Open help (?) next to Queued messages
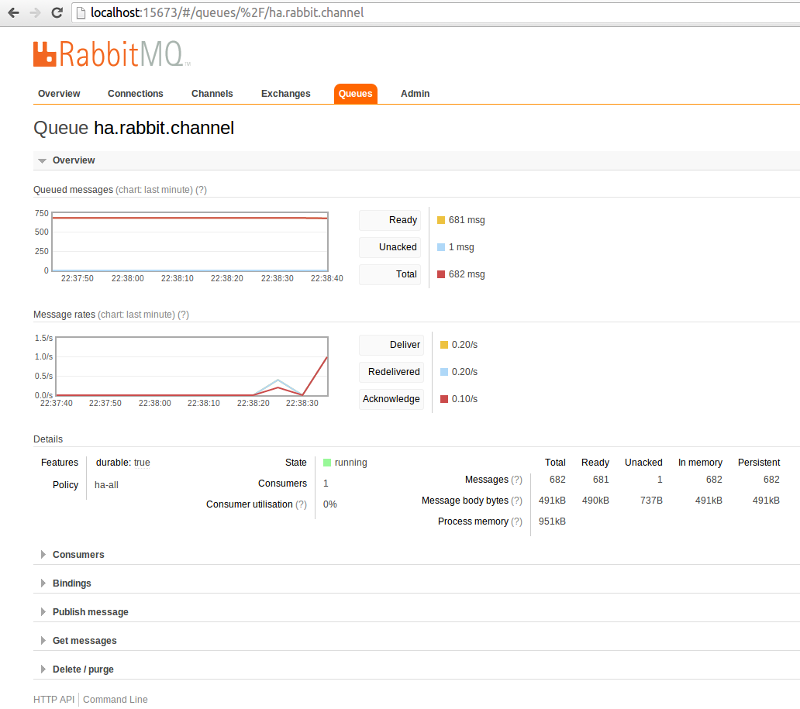The image size is (800, 709). 201,190
